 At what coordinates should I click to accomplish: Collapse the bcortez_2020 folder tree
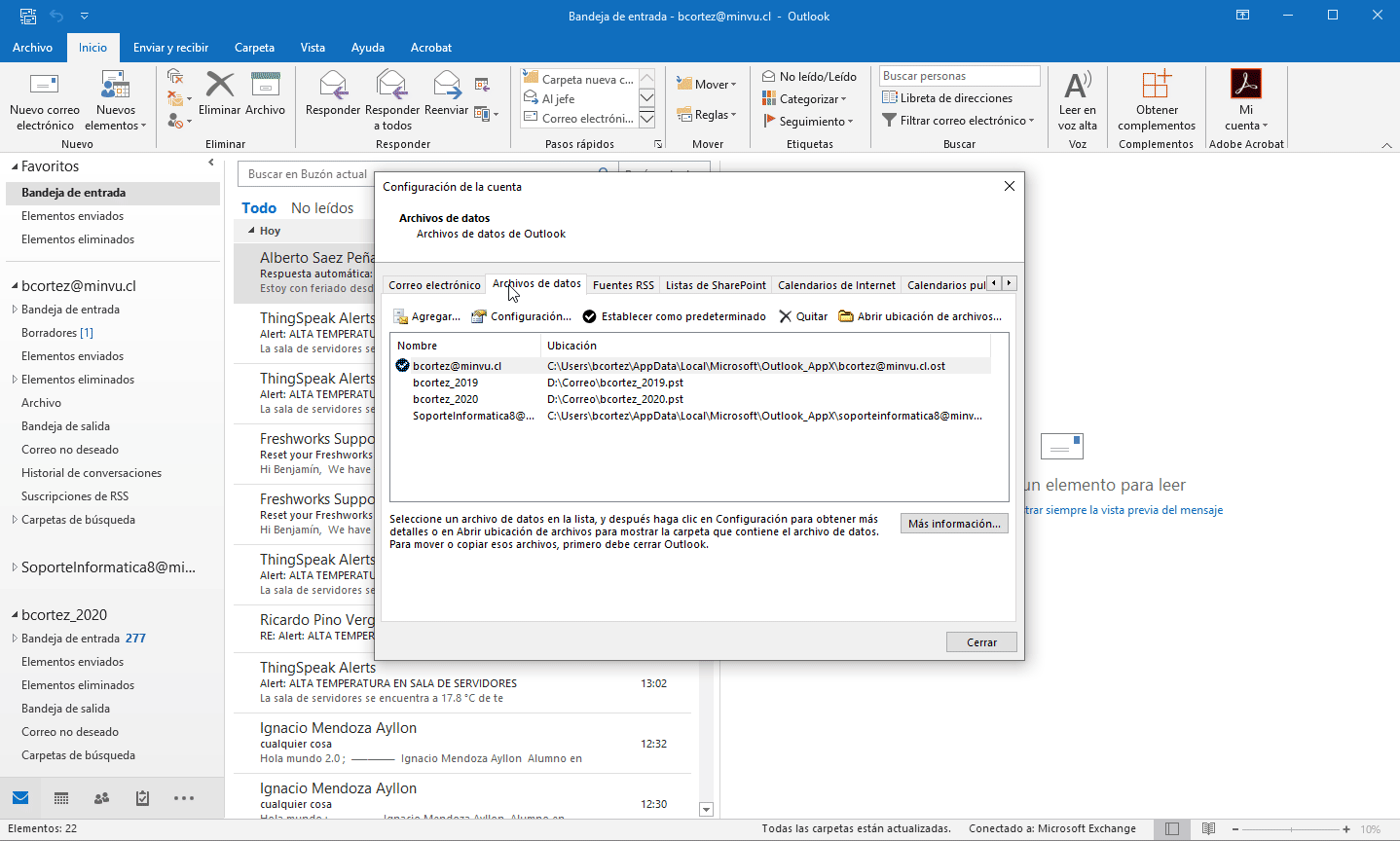[15, 615]
